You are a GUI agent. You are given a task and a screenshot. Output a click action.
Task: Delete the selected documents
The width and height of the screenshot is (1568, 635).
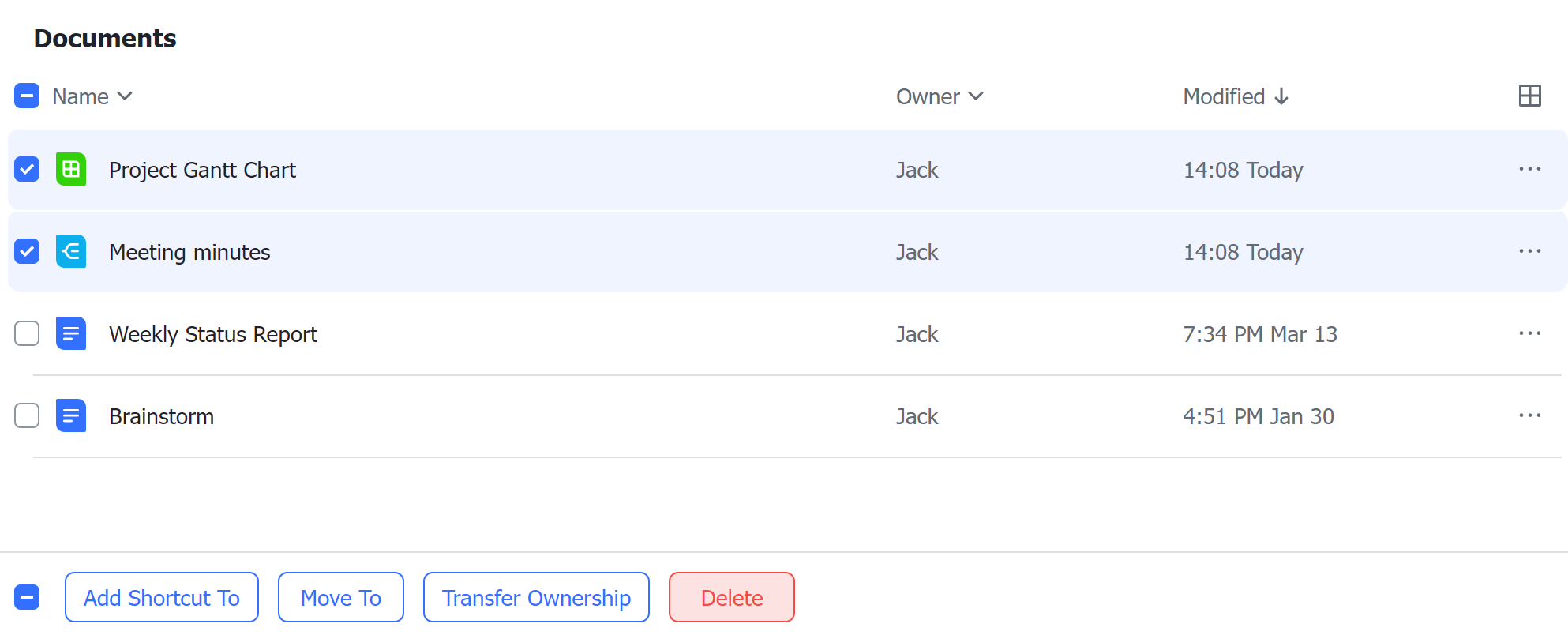731,597
